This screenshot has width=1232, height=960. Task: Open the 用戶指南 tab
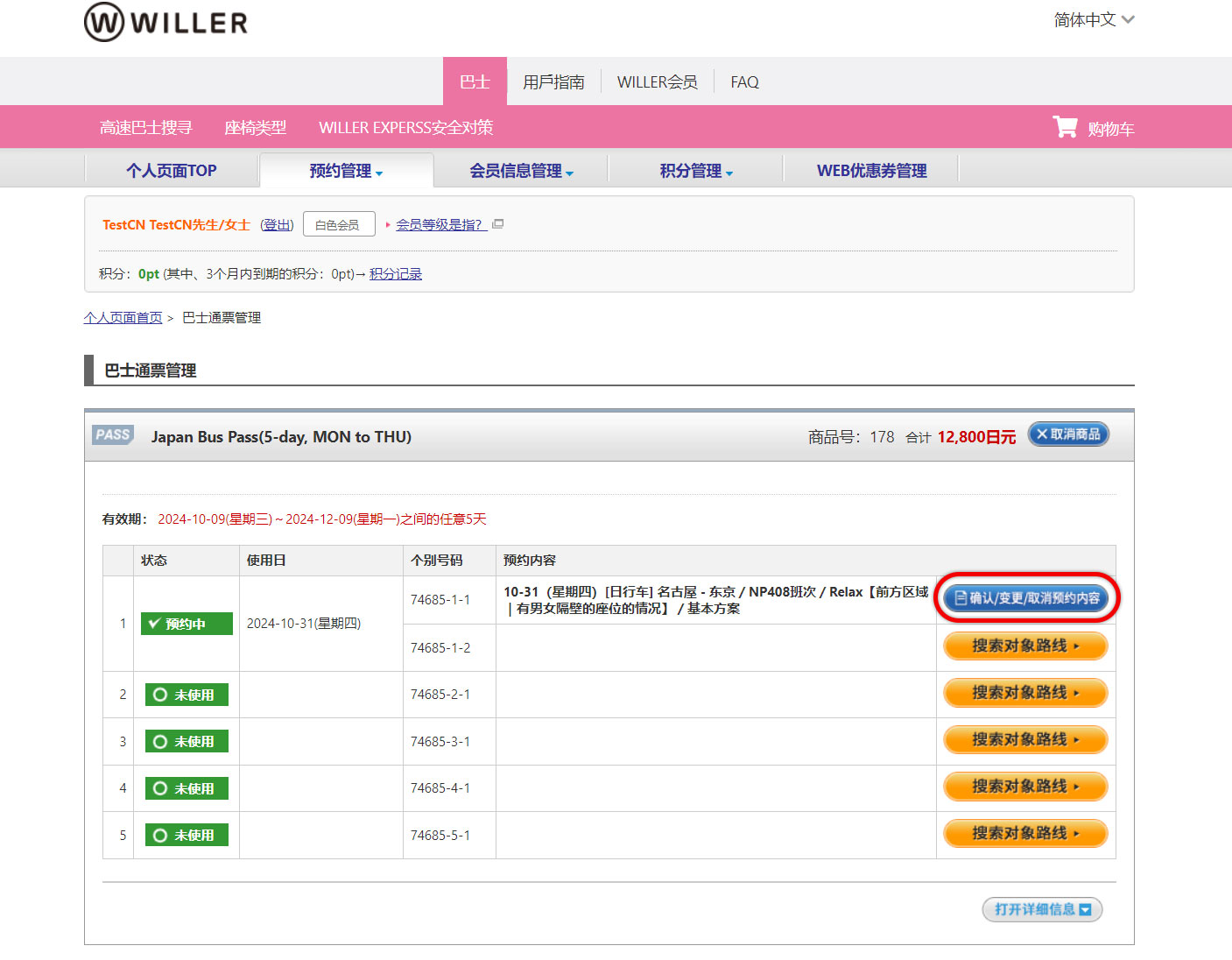tap(553, 81)
